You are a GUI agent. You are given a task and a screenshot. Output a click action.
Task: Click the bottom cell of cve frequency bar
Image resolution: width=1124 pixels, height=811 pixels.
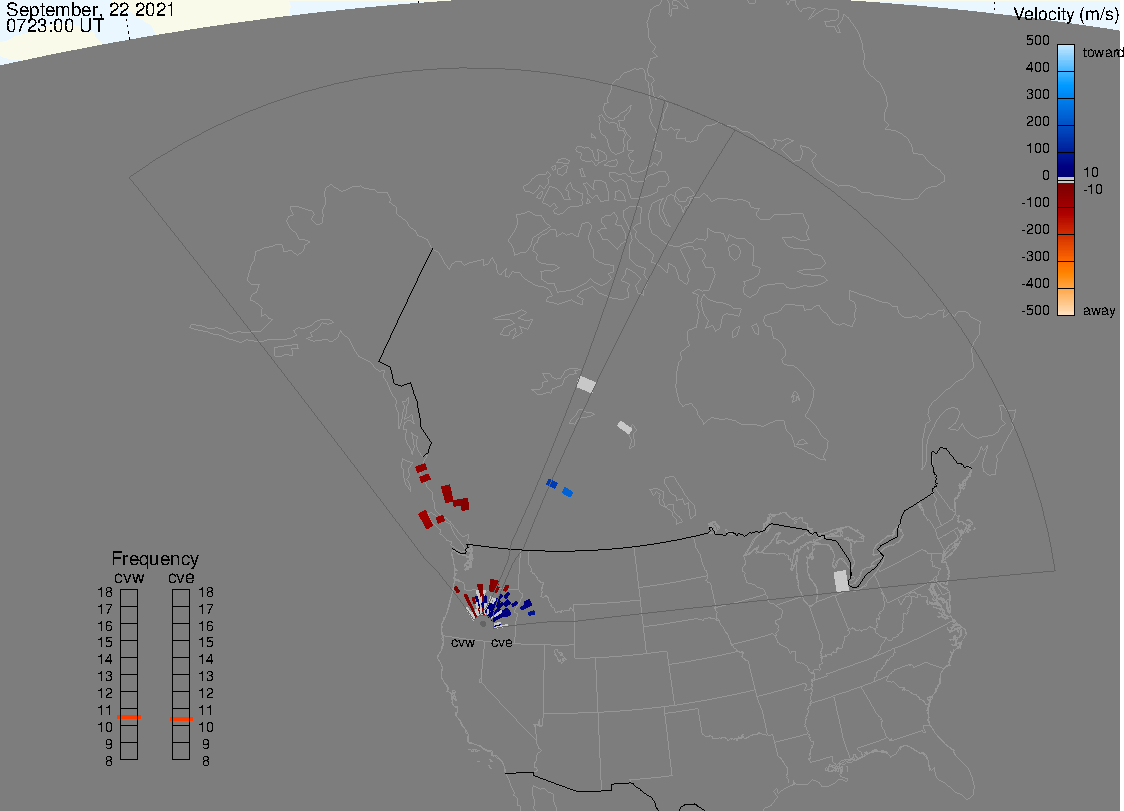181,751
